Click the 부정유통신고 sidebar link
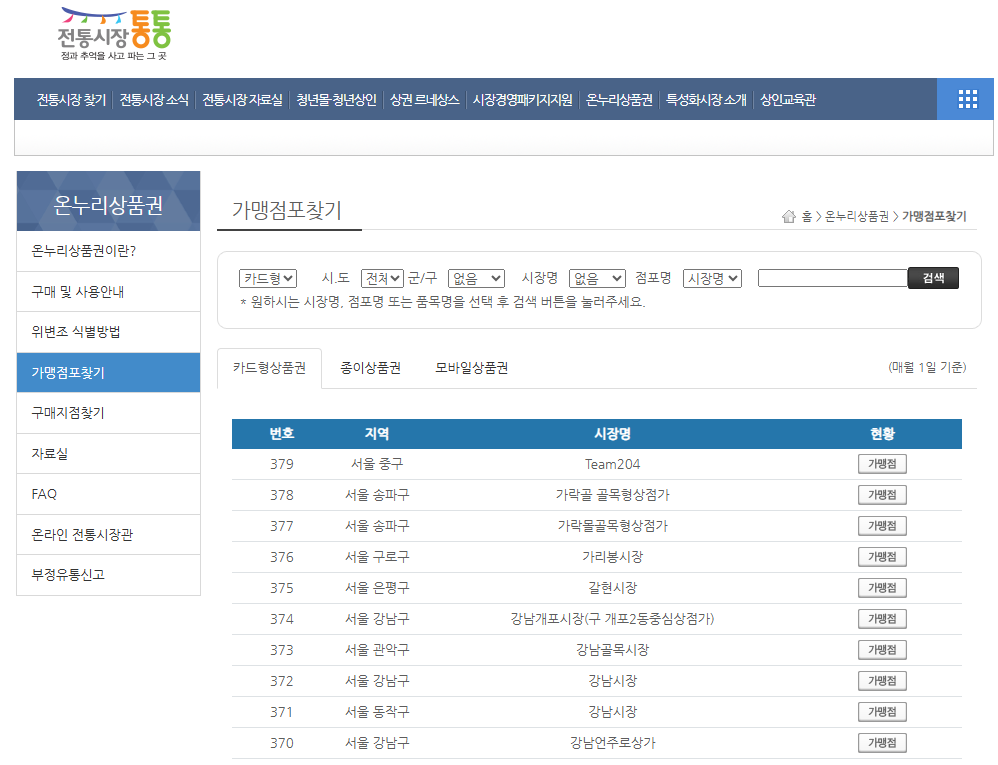This screenshot has height=765, width=998. pos(108,575)
